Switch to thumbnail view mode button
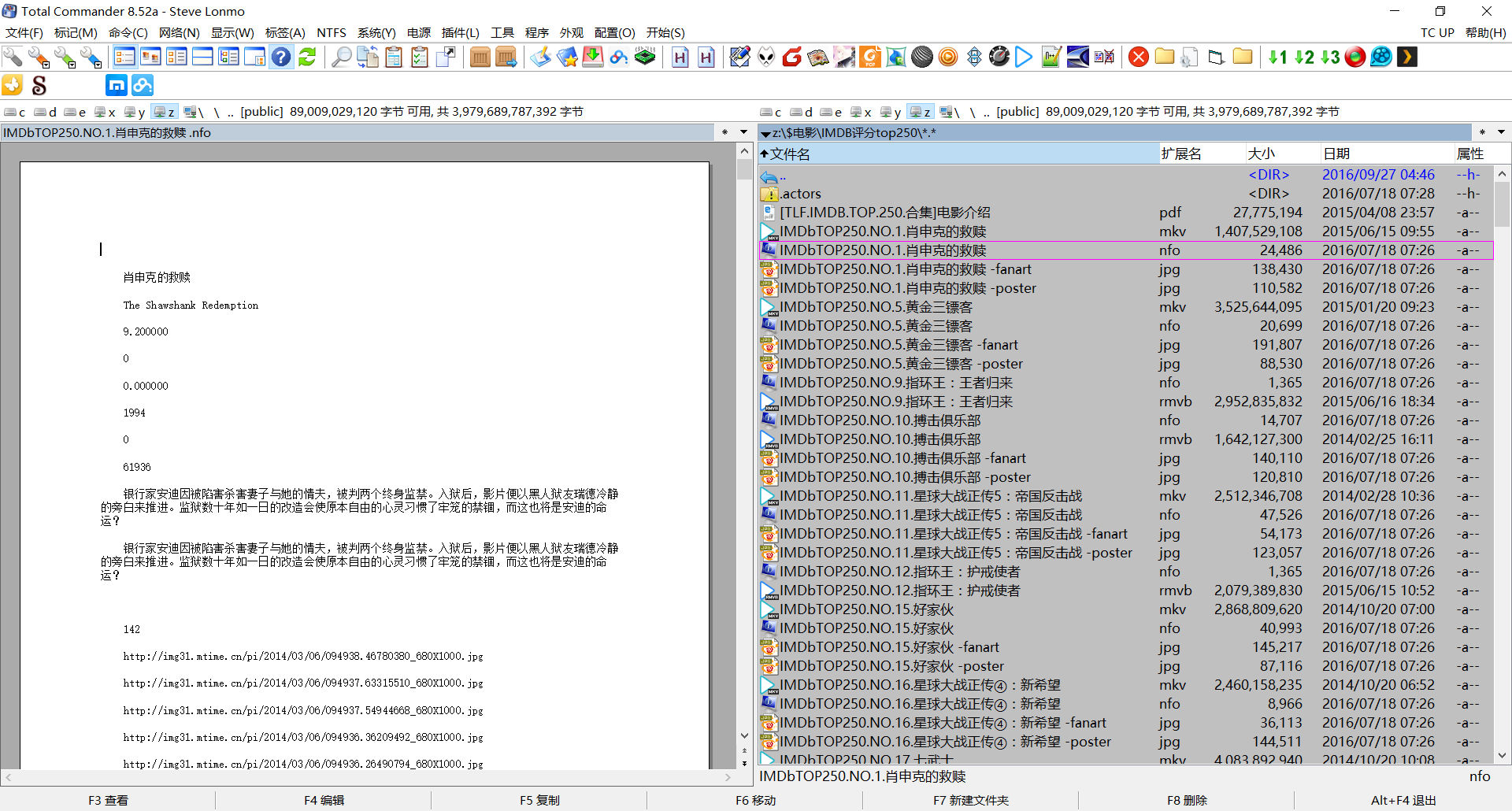 (x=150, y=57)
